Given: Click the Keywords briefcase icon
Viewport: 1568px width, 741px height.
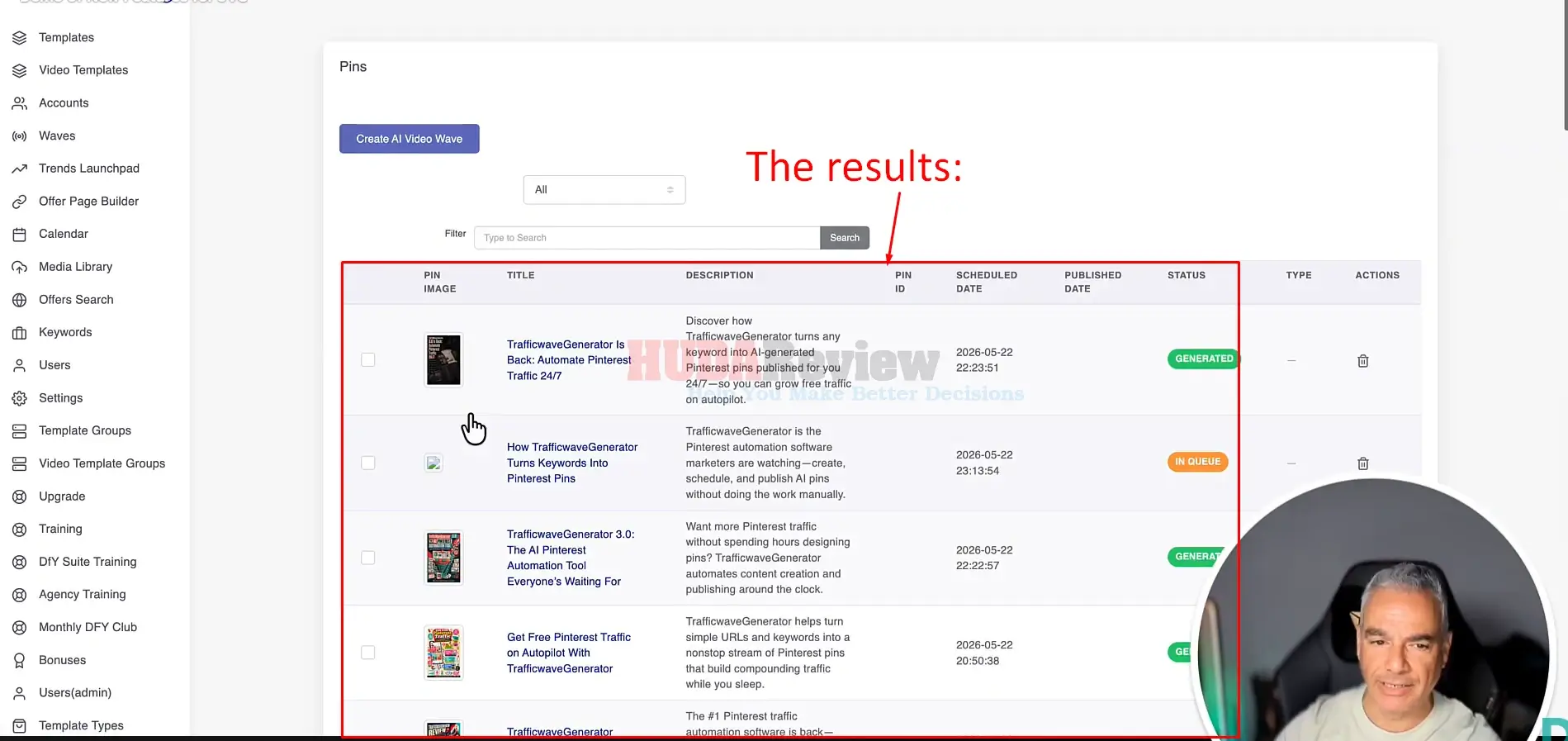Looking at the screenshot, I should tap(20, 333).
